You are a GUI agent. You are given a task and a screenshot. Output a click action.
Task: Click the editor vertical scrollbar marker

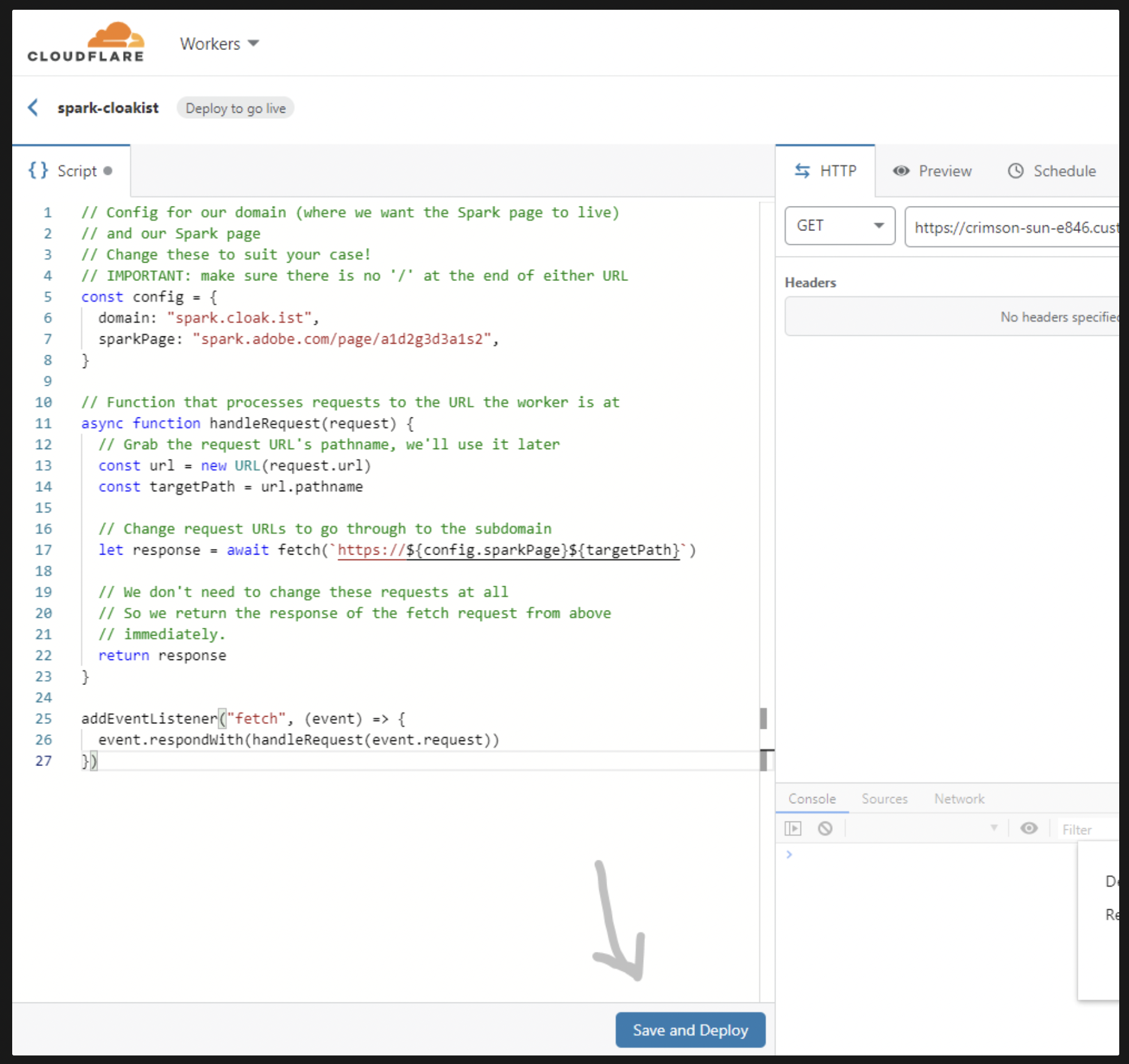click(763, 718)
